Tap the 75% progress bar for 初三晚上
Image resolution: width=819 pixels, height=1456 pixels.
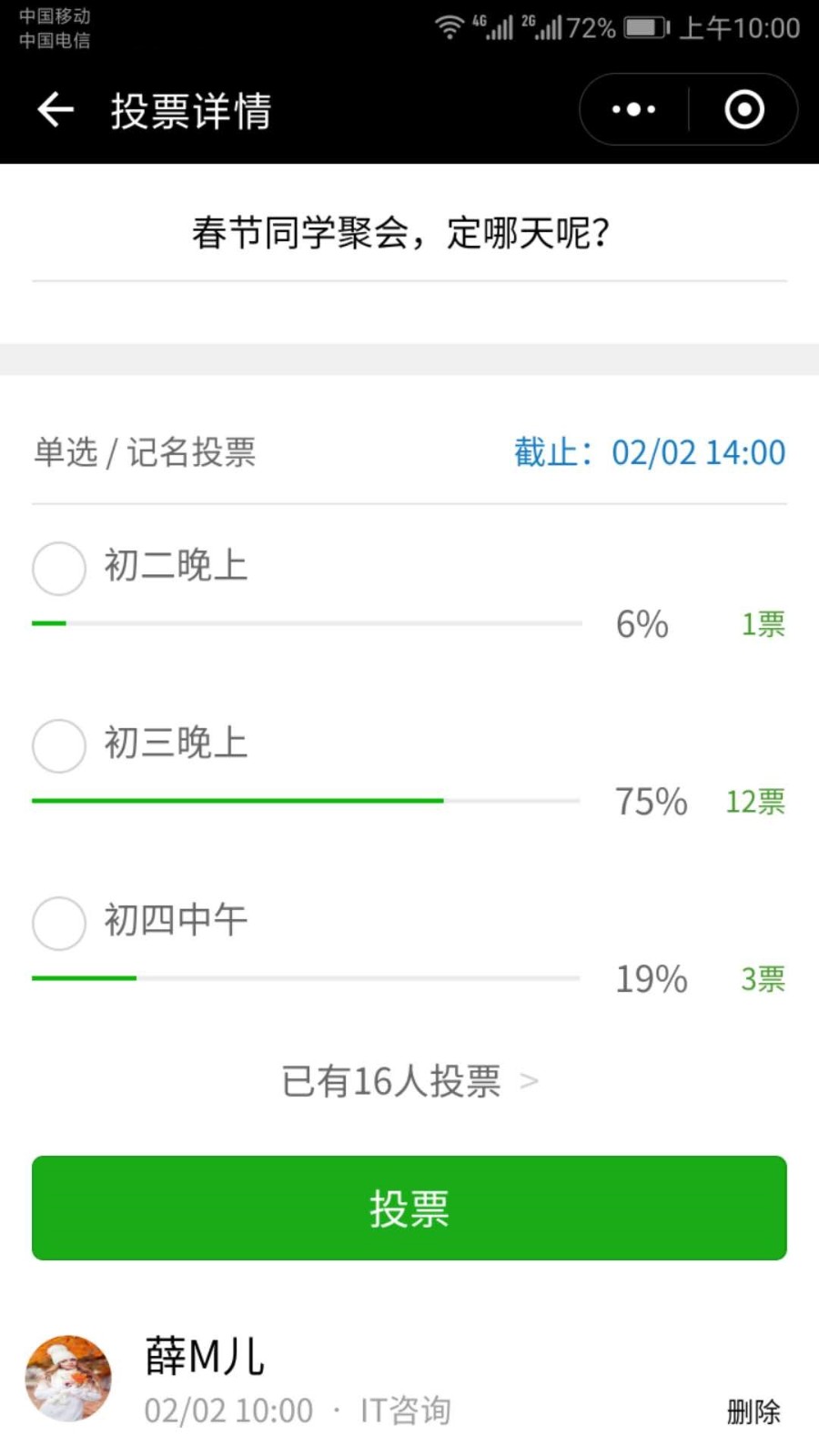306,801
